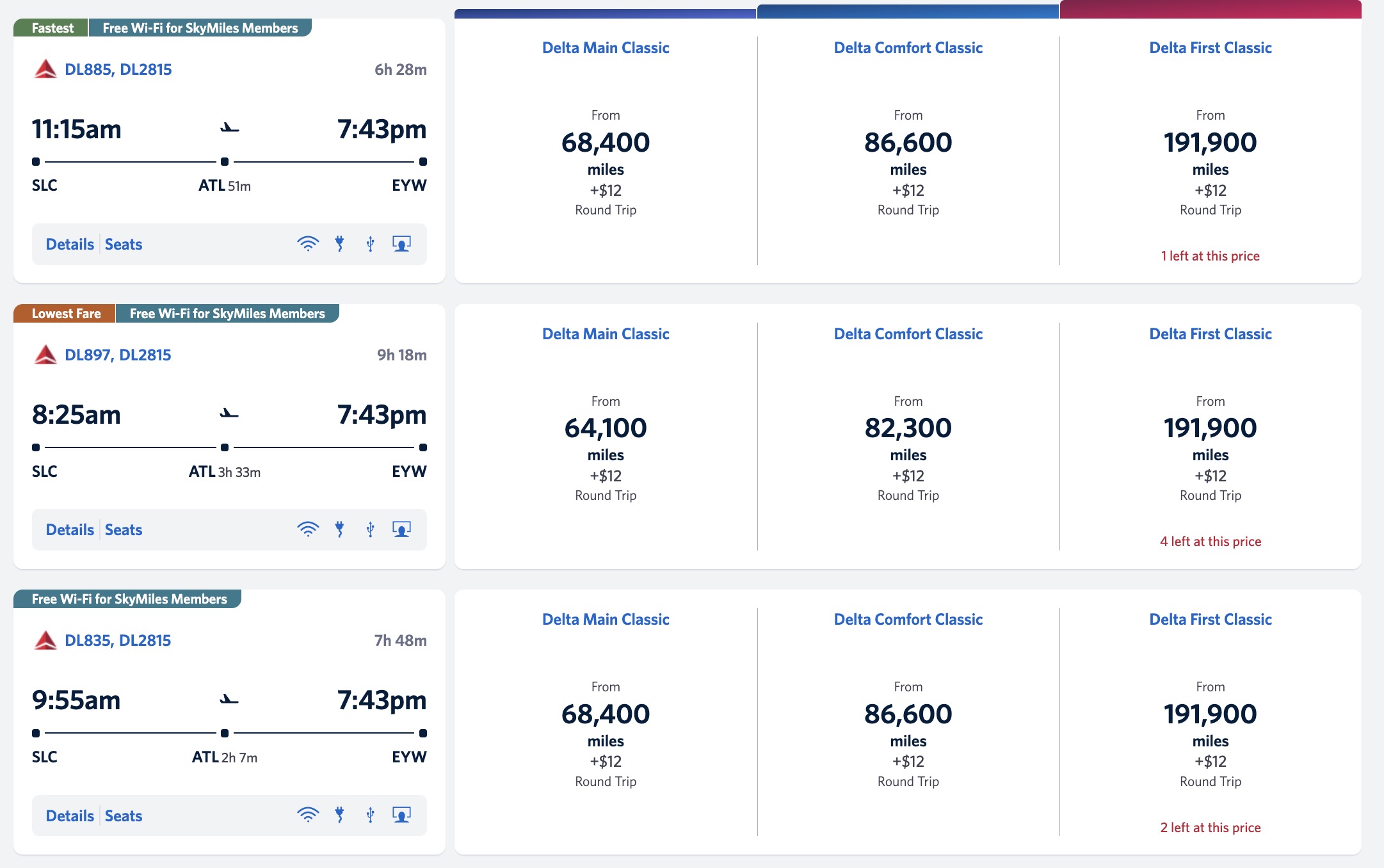Click Delta Comfort Classic heading in DL835 row
Image resolution: width=1384 pixels, height=868 pixels.
pyautogui.click(x=908, y=619)
